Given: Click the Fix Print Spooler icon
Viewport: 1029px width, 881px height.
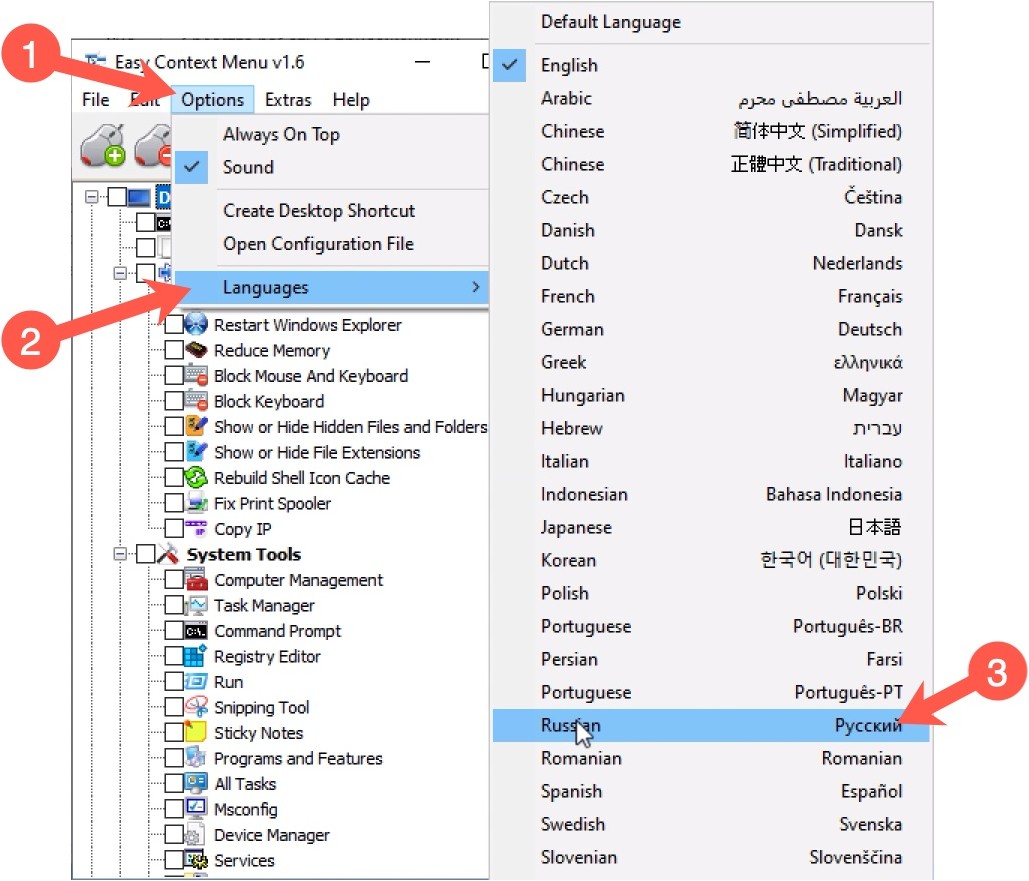Looking at the screenshot, I should tap(196, 503).
